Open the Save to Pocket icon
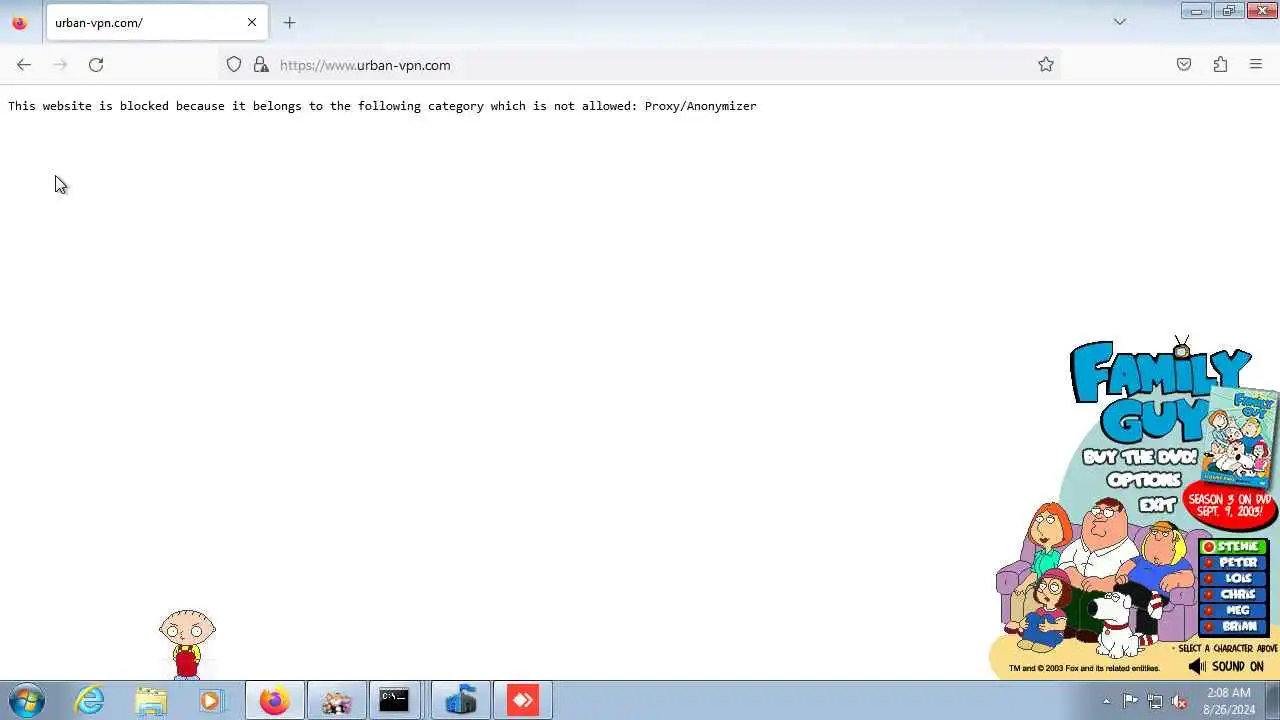 pos(1184,65)
